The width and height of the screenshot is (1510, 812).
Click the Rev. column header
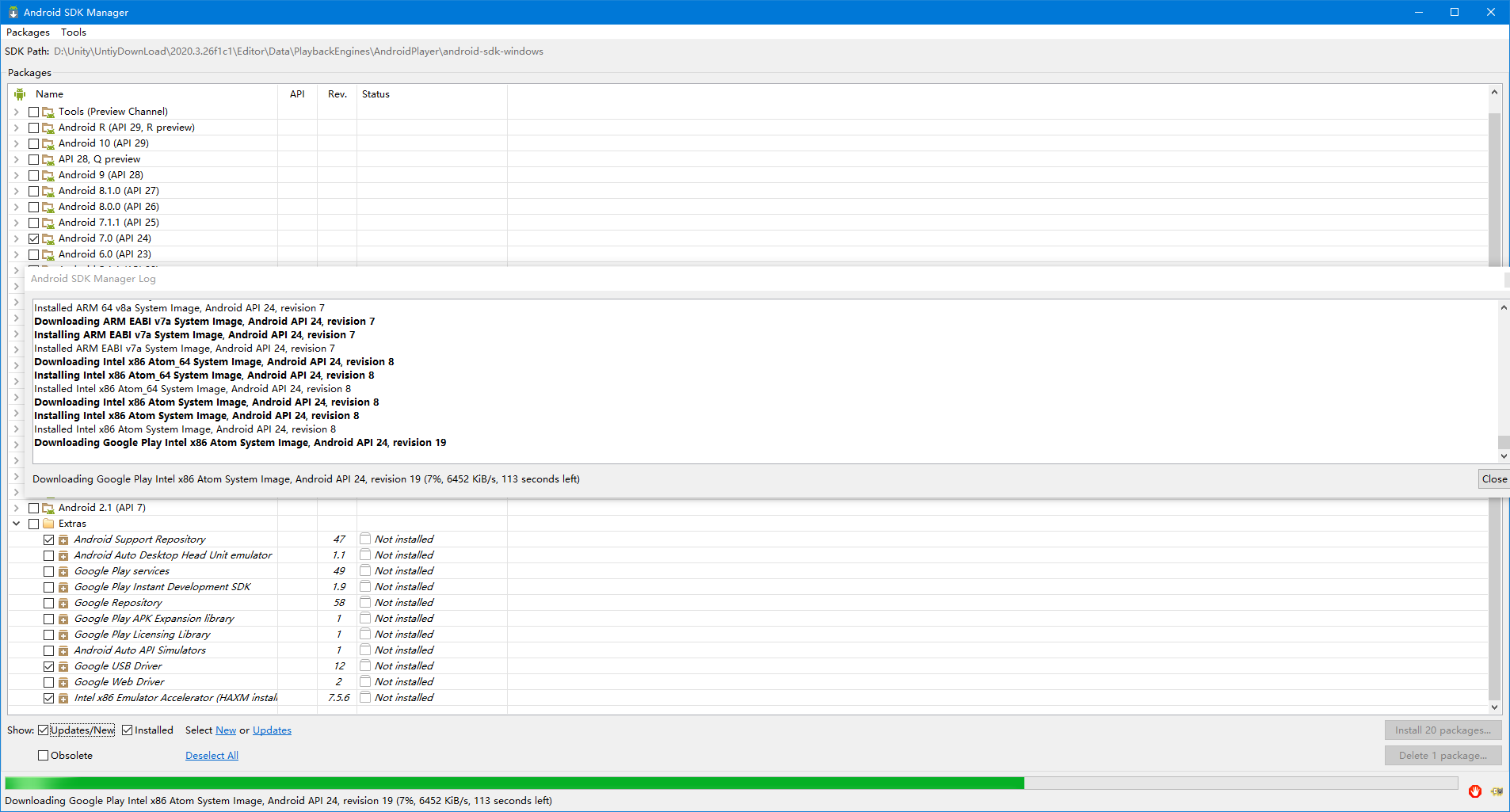click(x=337, y=94)
